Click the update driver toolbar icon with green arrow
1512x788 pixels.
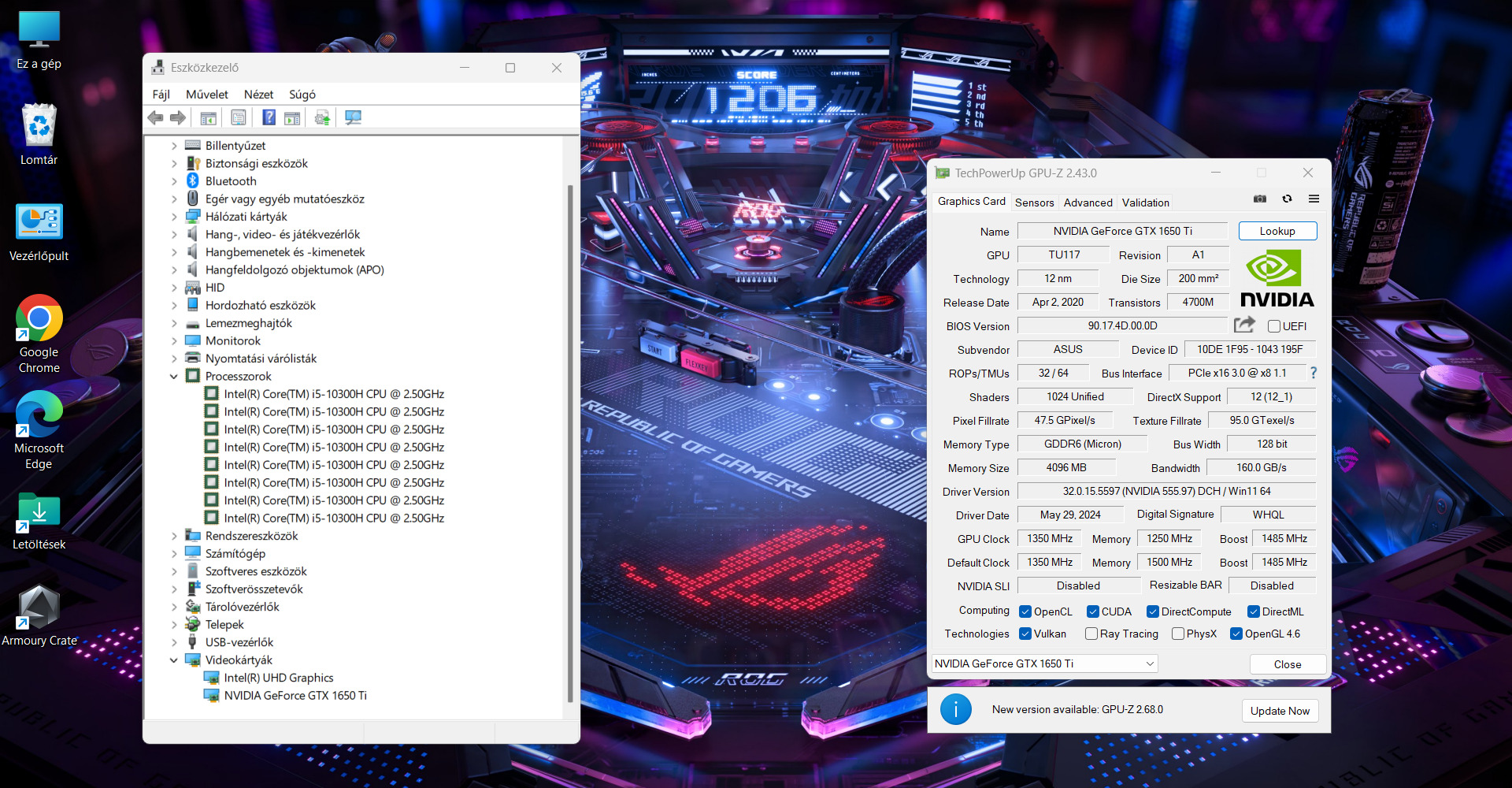coord(322,117)
